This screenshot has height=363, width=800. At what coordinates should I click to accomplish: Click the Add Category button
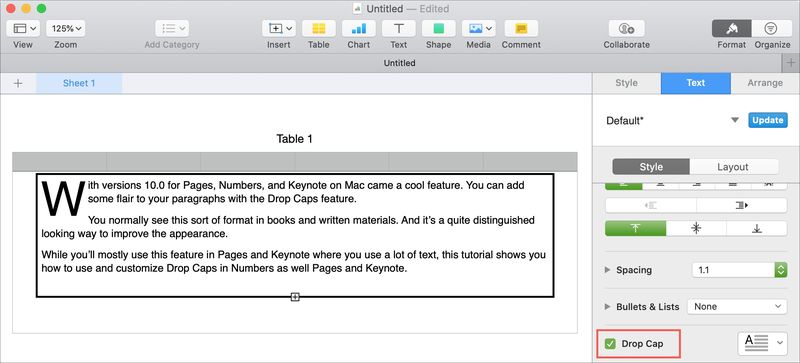tap(172, 29)
